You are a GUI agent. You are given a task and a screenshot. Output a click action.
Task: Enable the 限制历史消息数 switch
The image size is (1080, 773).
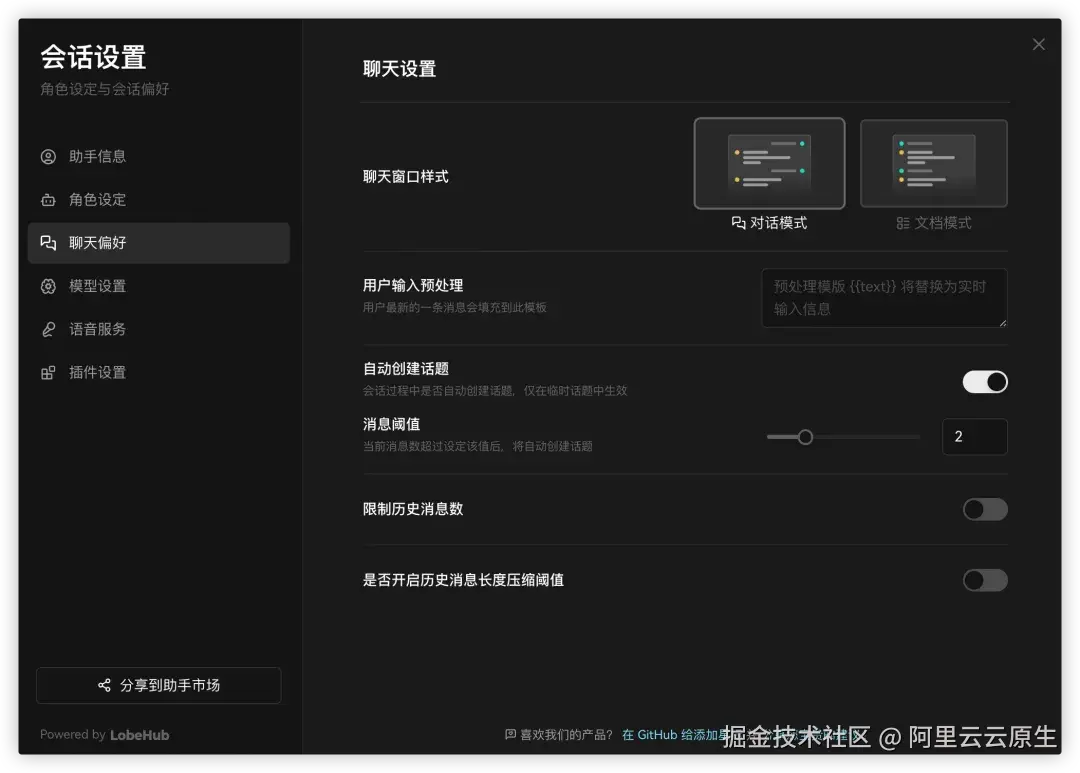click(x=985, y=509)
